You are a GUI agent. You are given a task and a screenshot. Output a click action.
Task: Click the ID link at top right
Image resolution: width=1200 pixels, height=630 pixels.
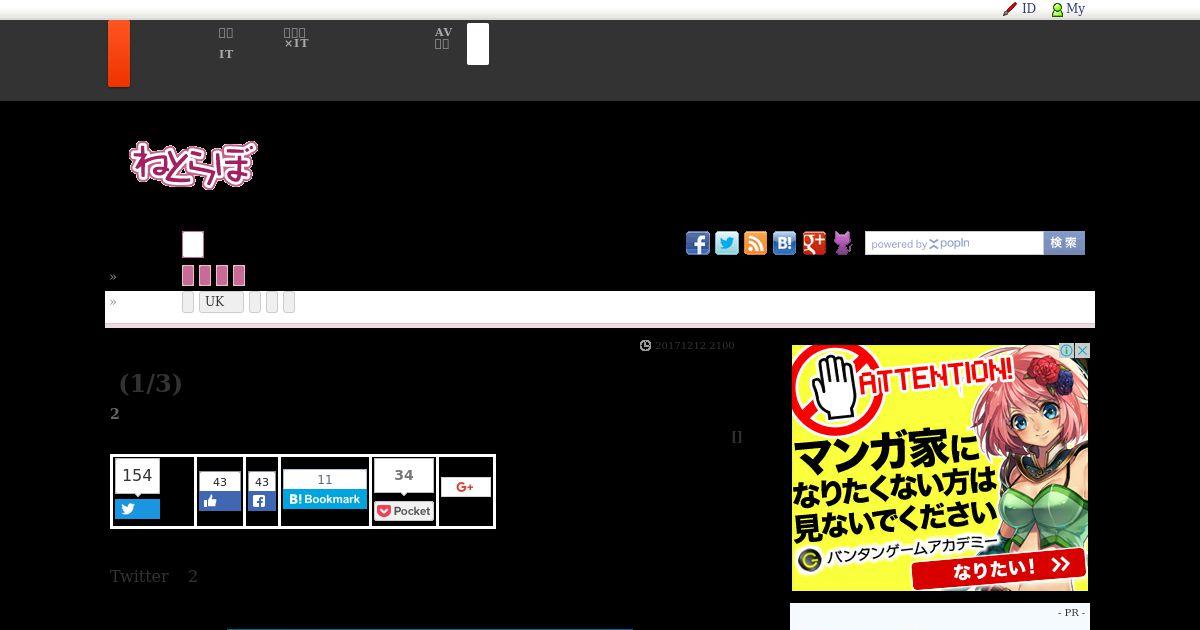click(x=1029, y=9)
